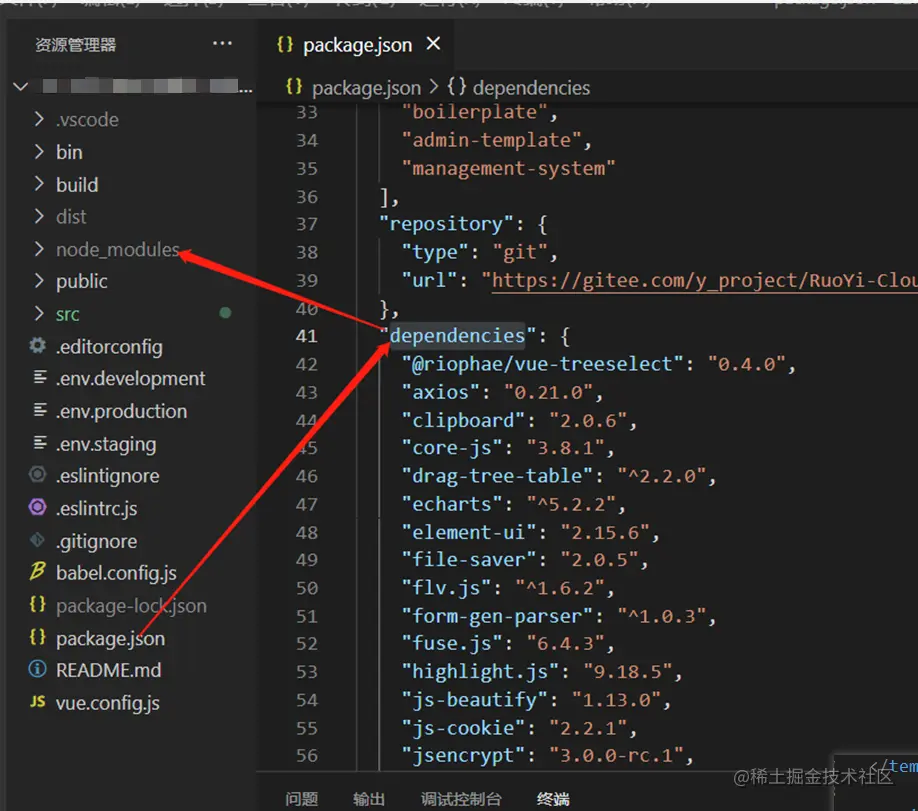This screenshot has height=811, width=918.
Task: Open .env.production file
Action: tap(121, 411)
